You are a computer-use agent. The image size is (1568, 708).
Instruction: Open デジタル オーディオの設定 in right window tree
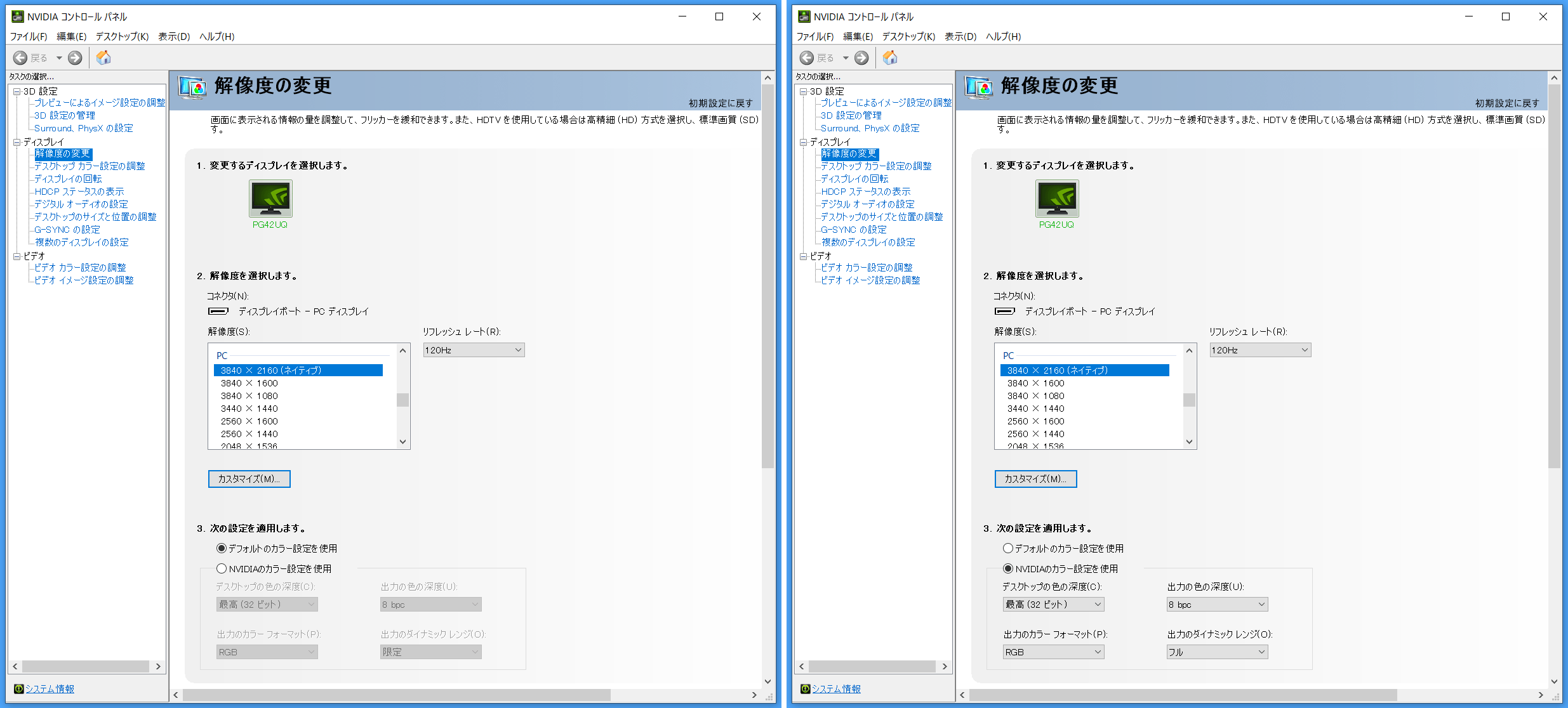pos(868,204)
